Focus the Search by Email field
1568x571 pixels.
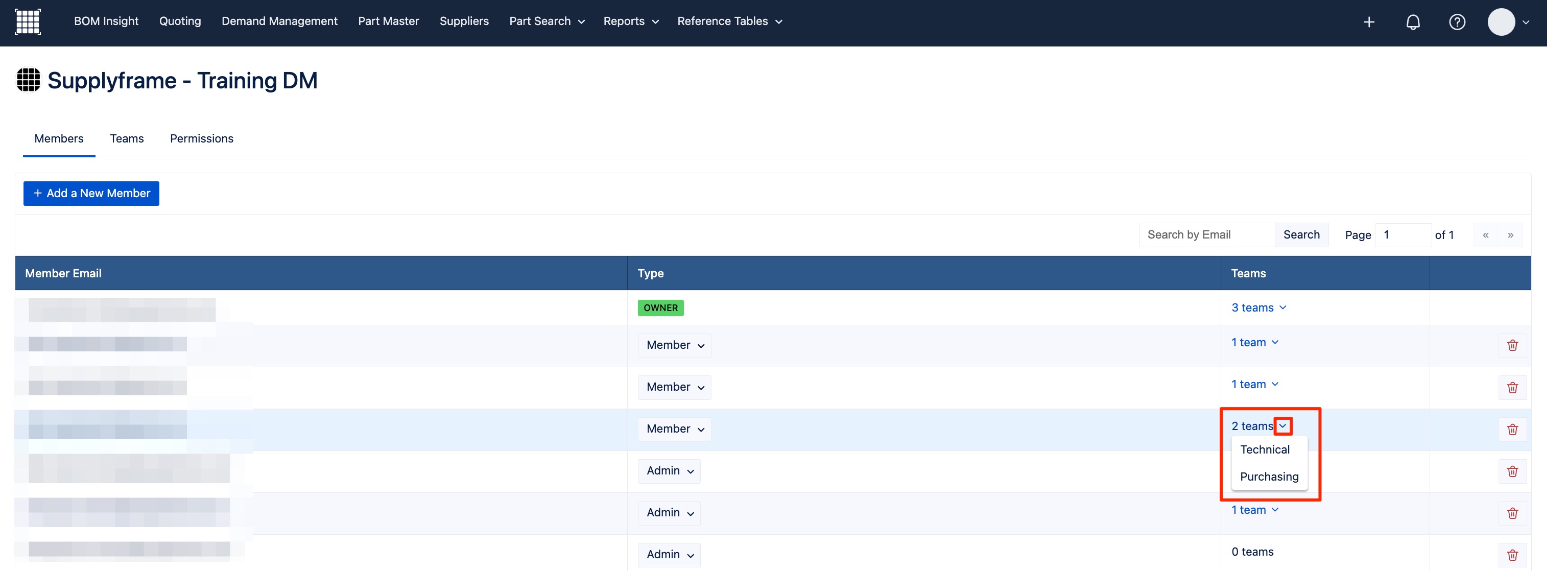click(1206, 235)
